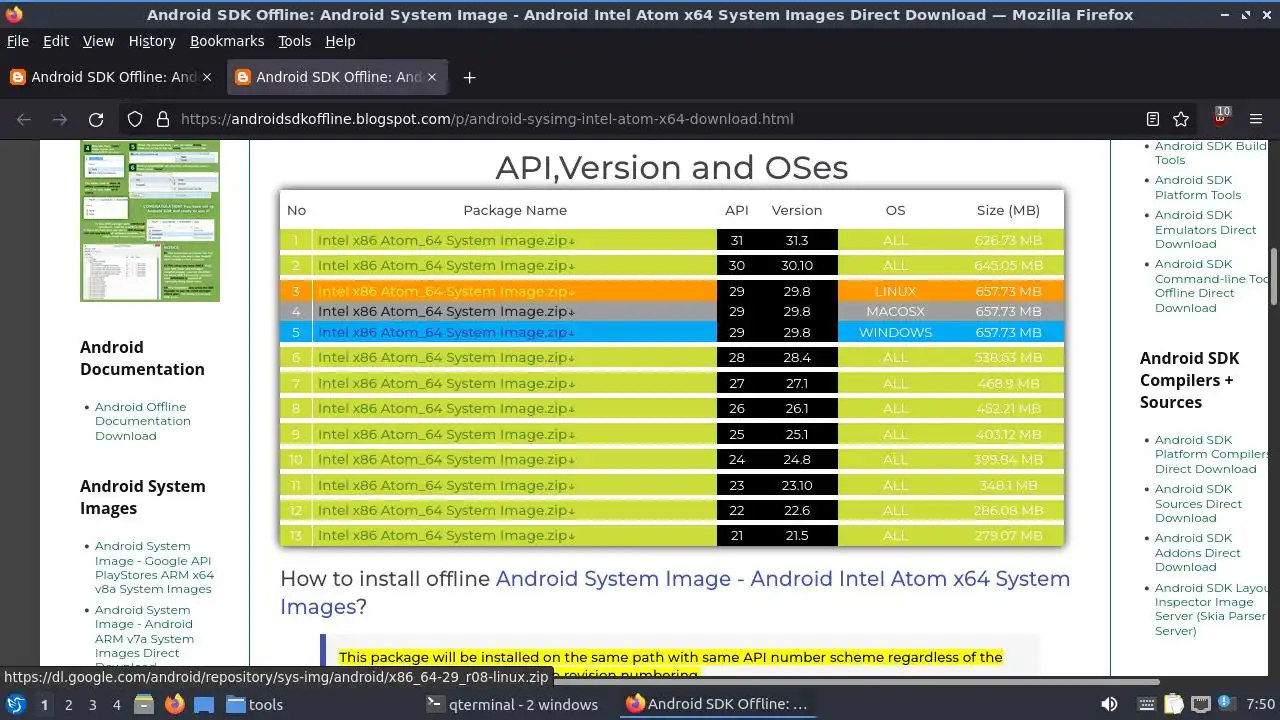Open the clipboard manager tray icon

(x=1174, y=704)
